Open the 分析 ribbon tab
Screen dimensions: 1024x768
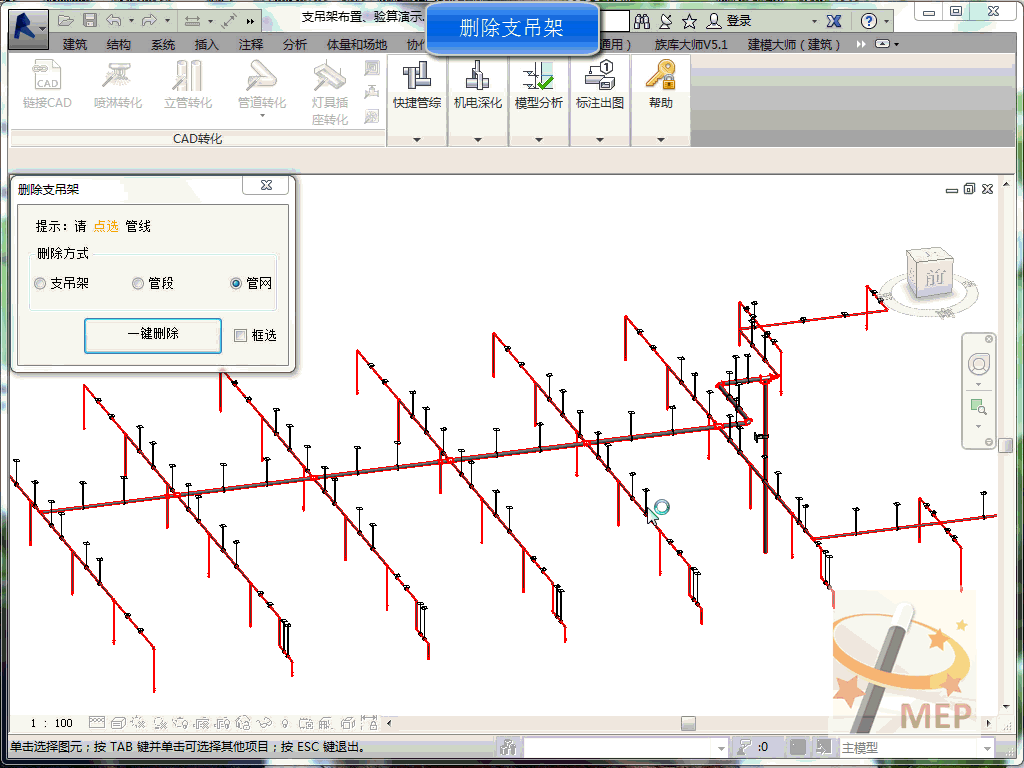click(x=295, y=44)
